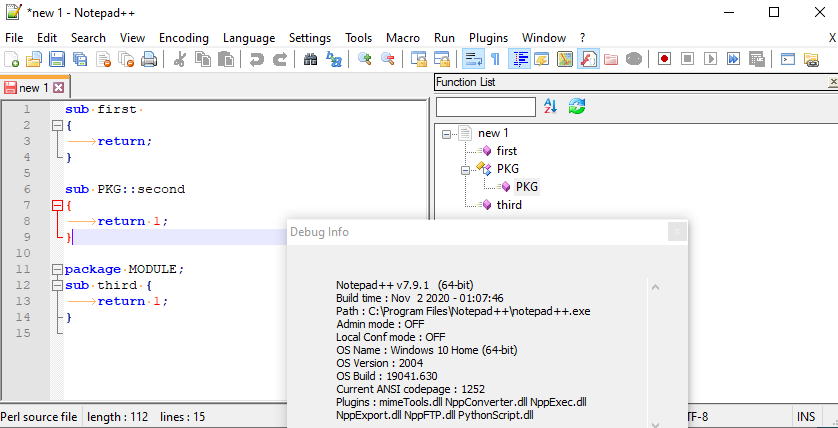Toggle the Document Map panel

point(565,59)
